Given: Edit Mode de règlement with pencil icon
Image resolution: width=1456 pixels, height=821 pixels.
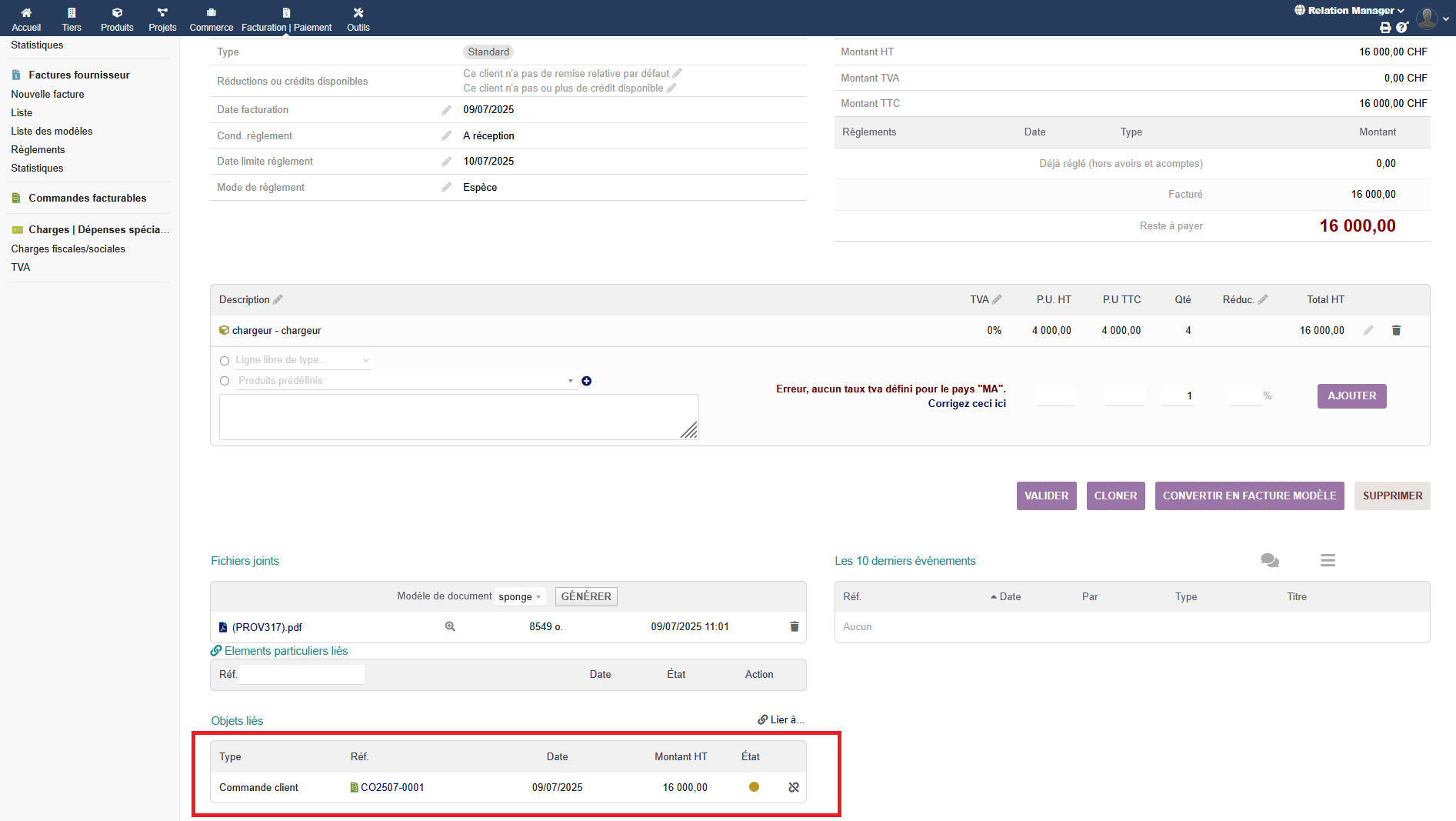Looking at the screenshot, I should tap(446, 188).
